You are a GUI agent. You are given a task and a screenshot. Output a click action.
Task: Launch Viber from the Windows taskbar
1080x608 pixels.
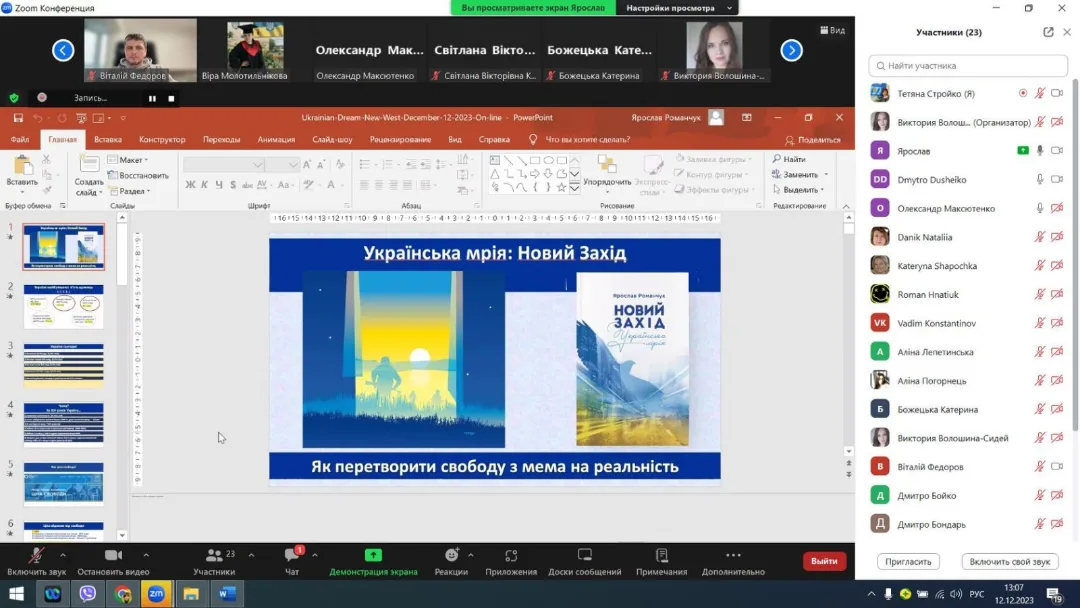pyautogui.click(x=87, y=594)
